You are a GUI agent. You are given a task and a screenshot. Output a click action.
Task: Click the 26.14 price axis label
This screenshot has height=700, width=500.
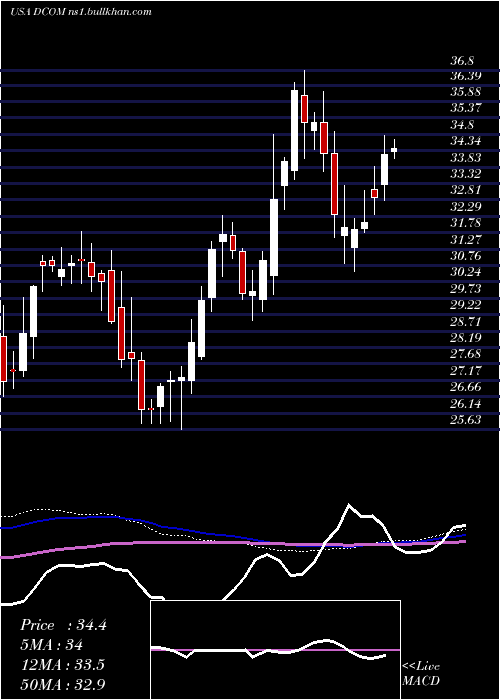tap(466, 404)
